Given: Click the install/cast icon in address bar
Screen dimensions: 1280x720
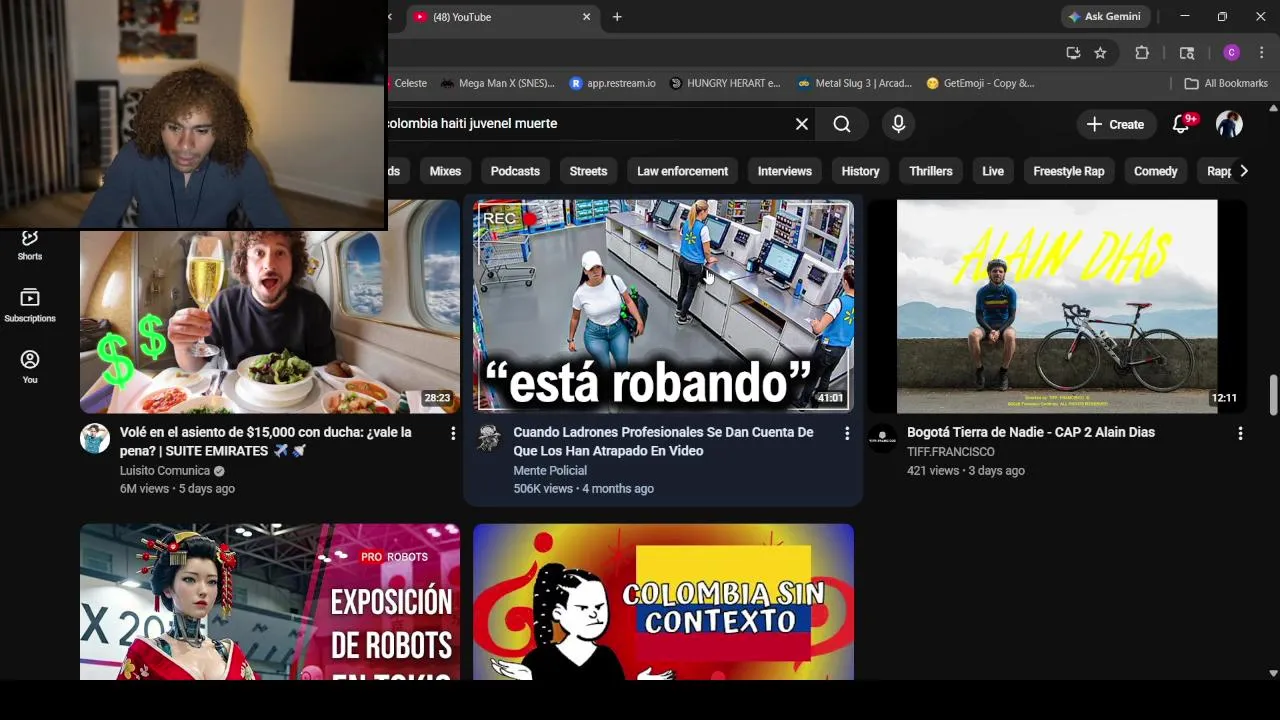Looking at the screenshot, I should 1073,53.
